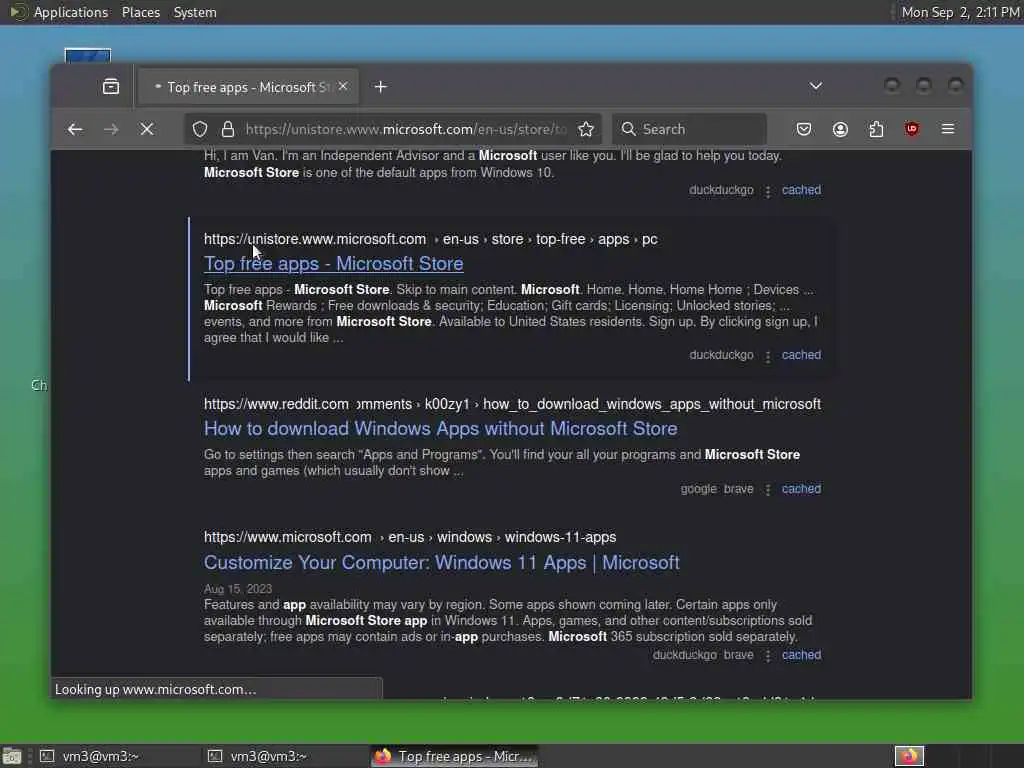Image resolution: width=1024 pixels, height=768 pixels.
Task: Click Top free apps Firefox taskbar button
Action: (x=455, y=756)
